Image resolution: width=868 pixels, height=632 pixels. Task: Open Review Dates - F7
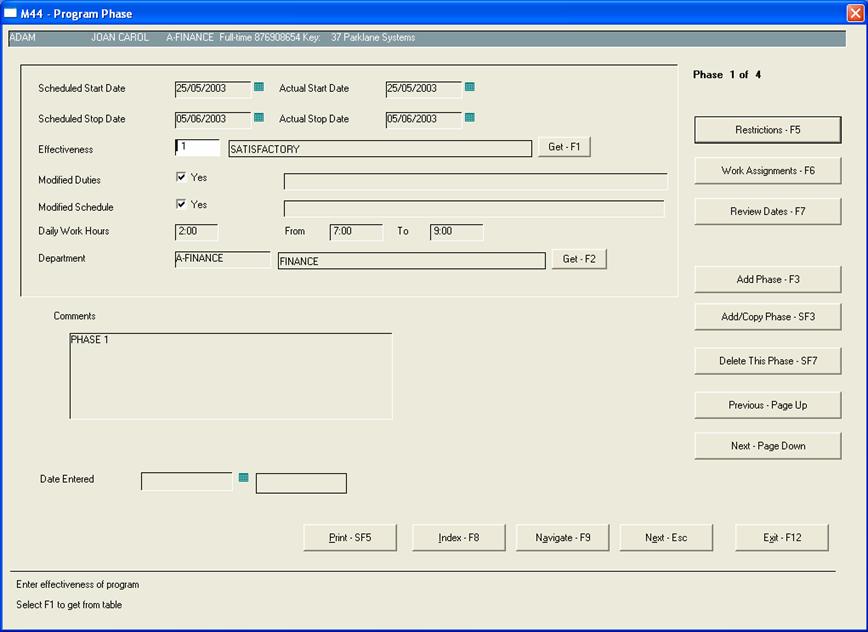(768, 211)
